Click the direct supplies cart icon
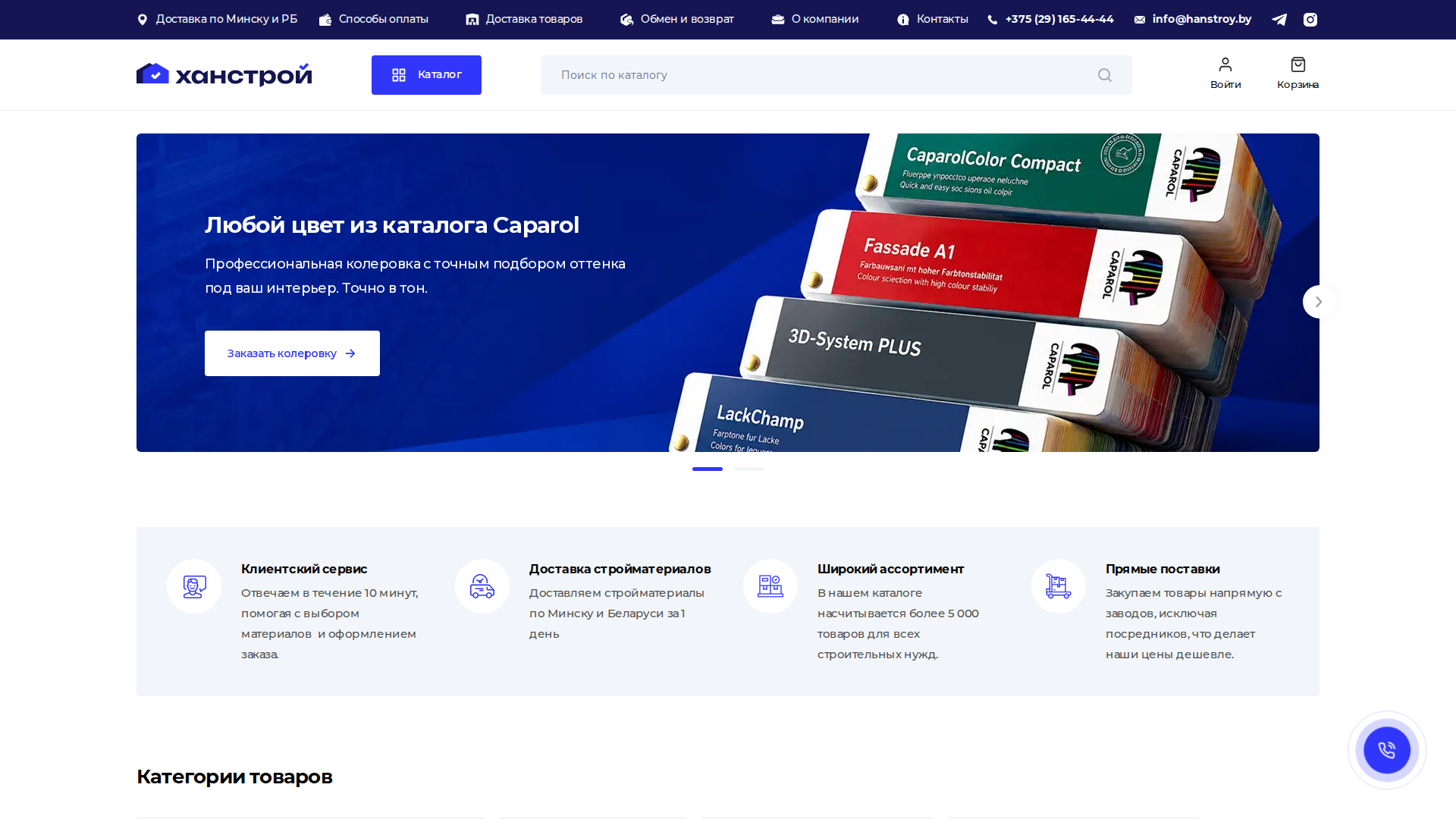 click(x=1059, y=586)
